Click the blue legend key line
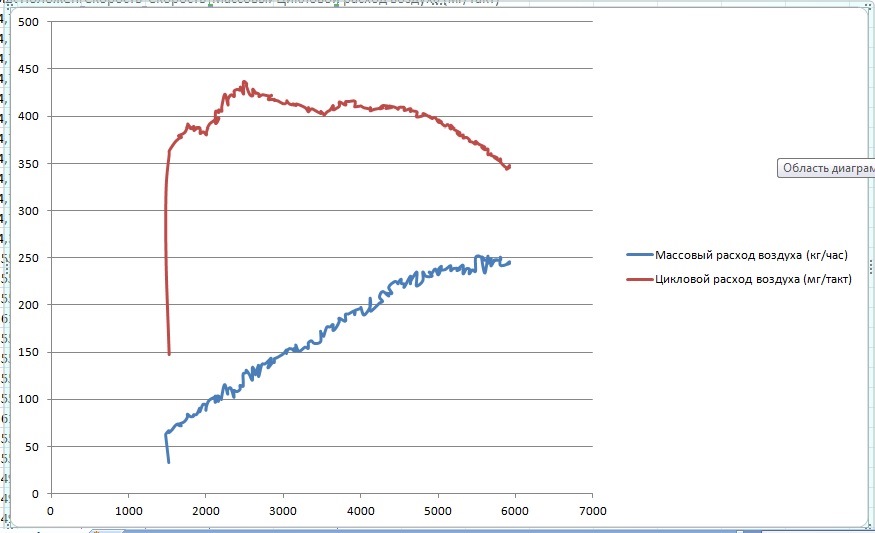Image resolution: width=875 pixels, height=533 pixels. (640, 255)
